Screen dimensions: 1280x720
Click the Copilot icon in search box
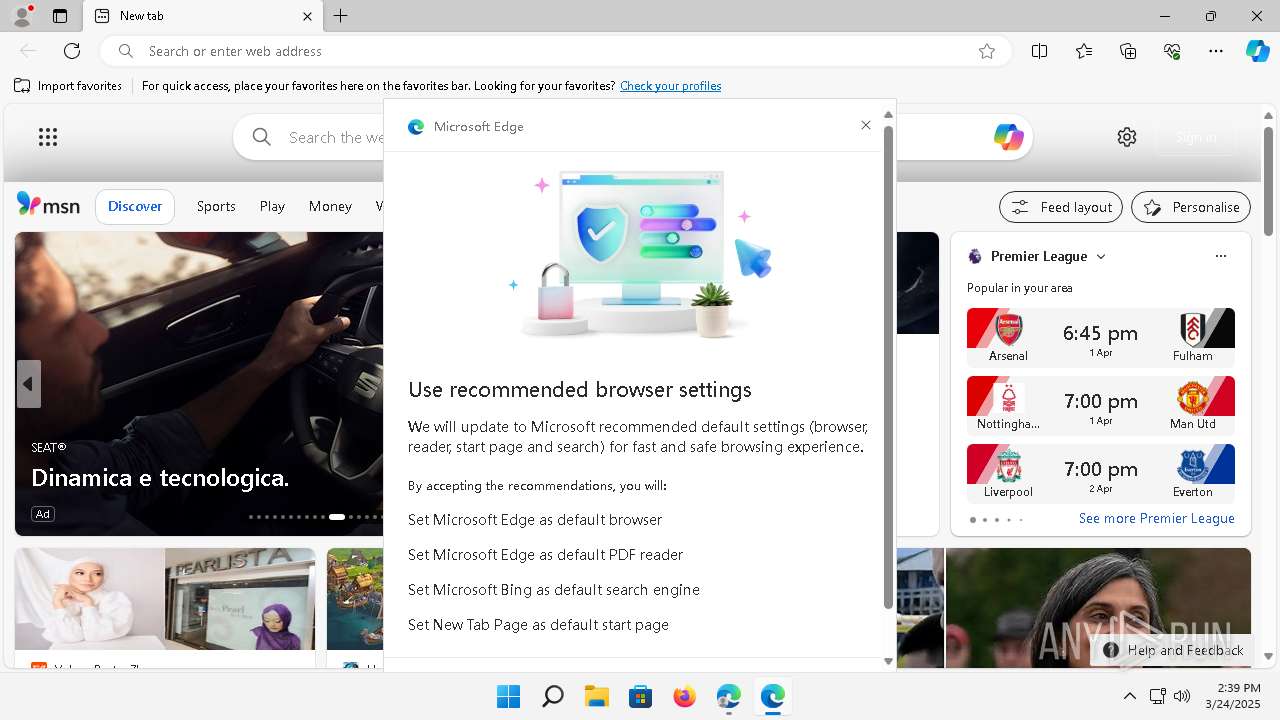pyautogui.click(x=1008, y=137)
